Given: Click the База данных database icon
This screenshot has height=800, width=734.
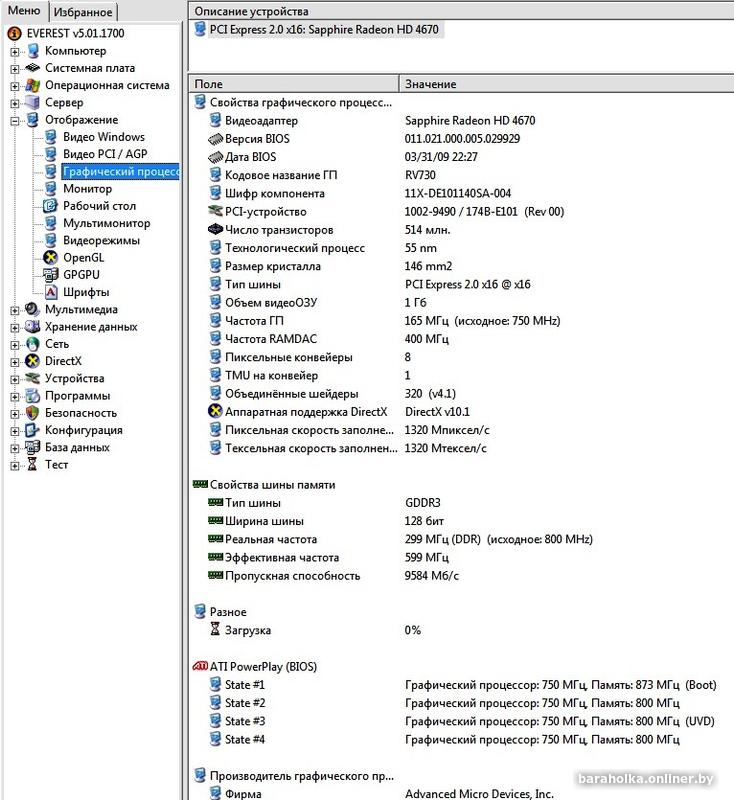Looking at the screenshot, I should coord(33,447).
